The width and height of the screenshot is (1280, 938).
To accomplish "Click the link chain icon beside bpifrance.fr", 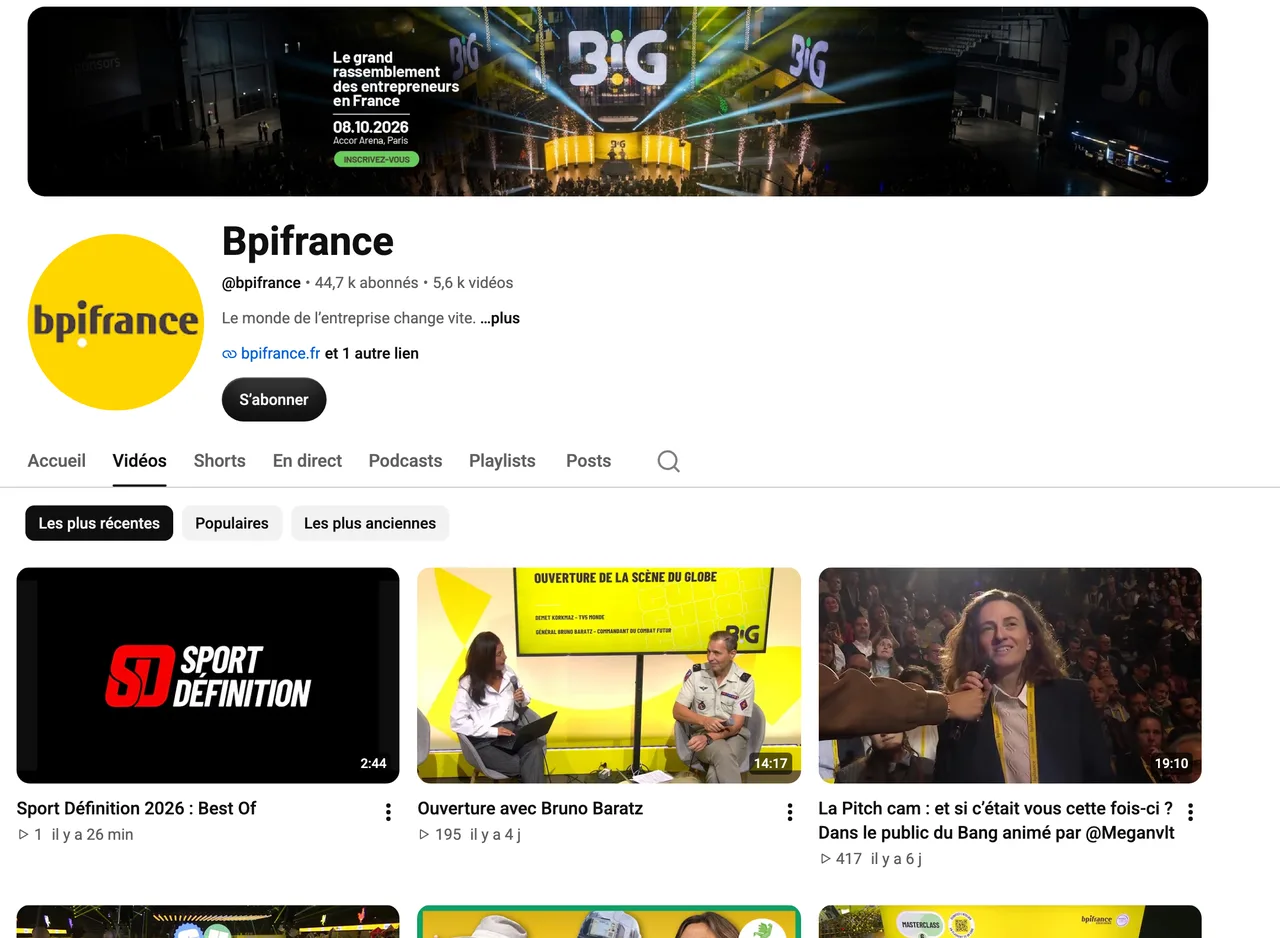I will point(229,354).
